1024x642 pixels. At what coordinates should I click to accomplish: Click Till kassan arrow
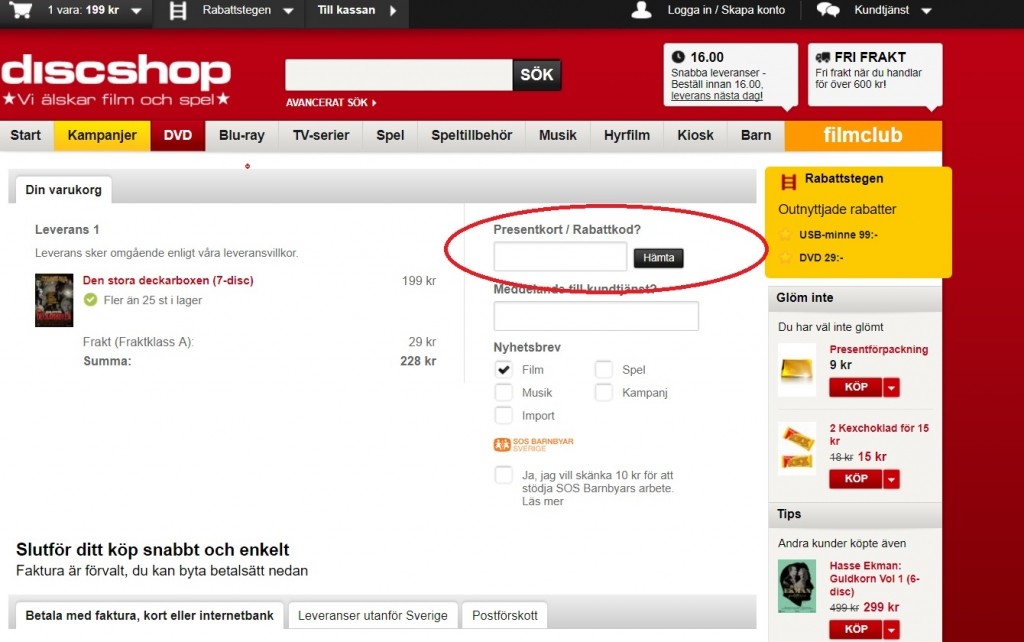[393, 10]
